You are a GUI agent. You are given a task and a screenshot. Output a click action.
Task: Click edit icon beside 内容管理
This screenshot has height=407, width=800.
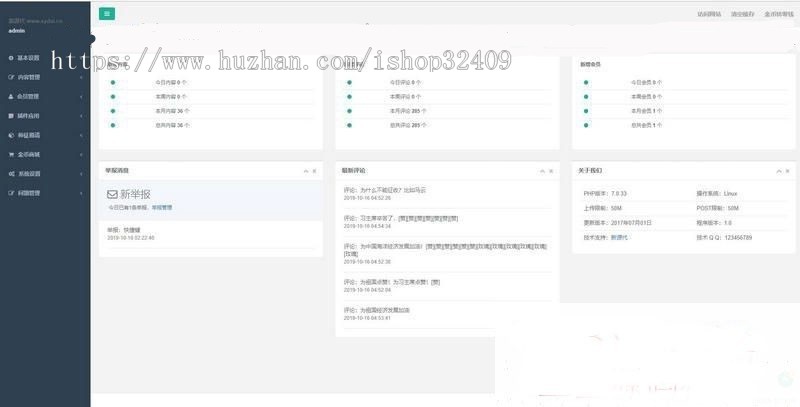coord(11,78)
